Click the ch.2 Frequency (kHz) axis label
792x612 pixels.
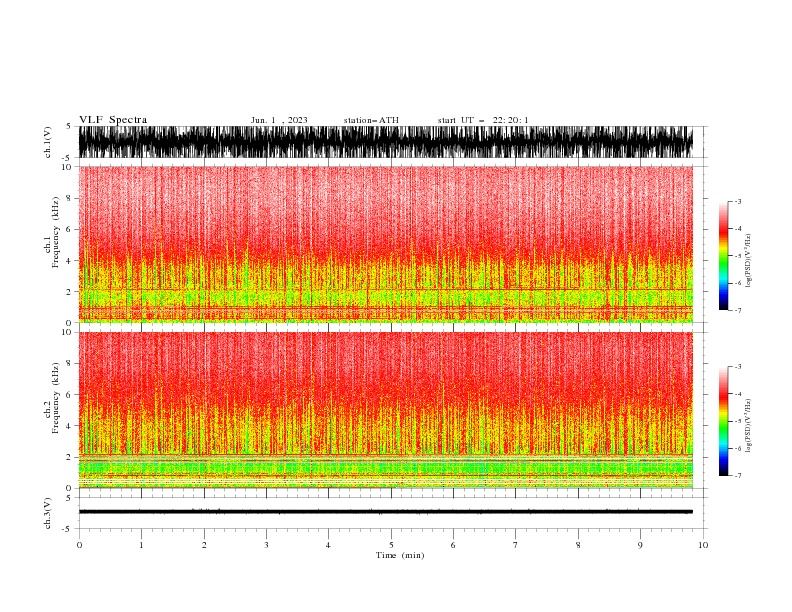click(x=52, y=398)
